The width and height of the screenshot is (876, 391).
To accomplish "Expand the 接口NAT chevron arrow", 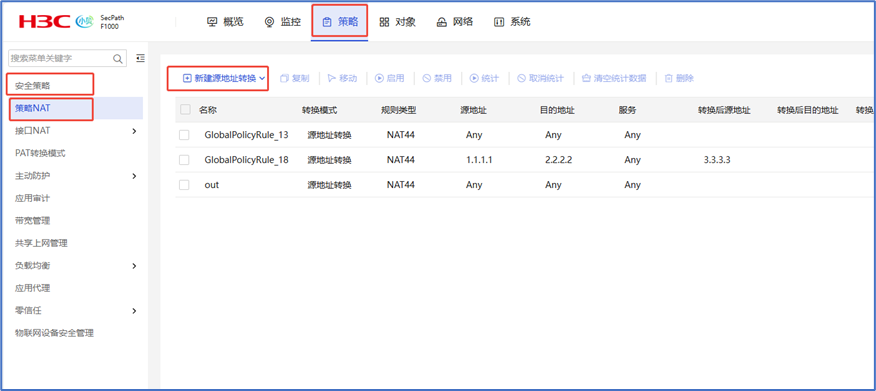I will coord(134,131).
